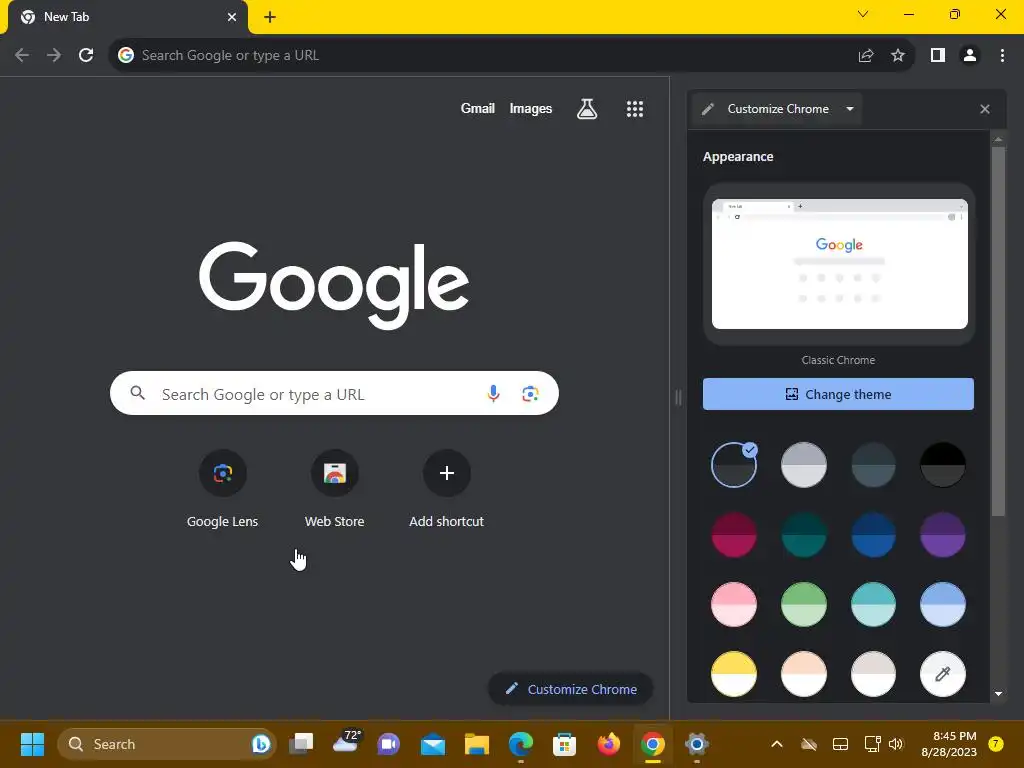Viewport: 1024px width, 768px height.
Task: Select the light blue color swatch
Action: 942,604
